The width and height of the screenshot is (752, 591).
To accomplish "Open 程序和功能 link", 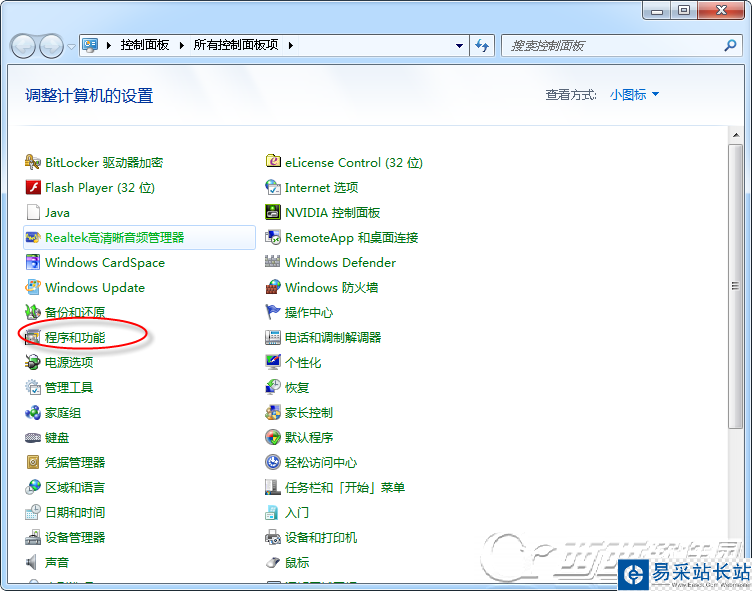I will click(x=75, y=338).
